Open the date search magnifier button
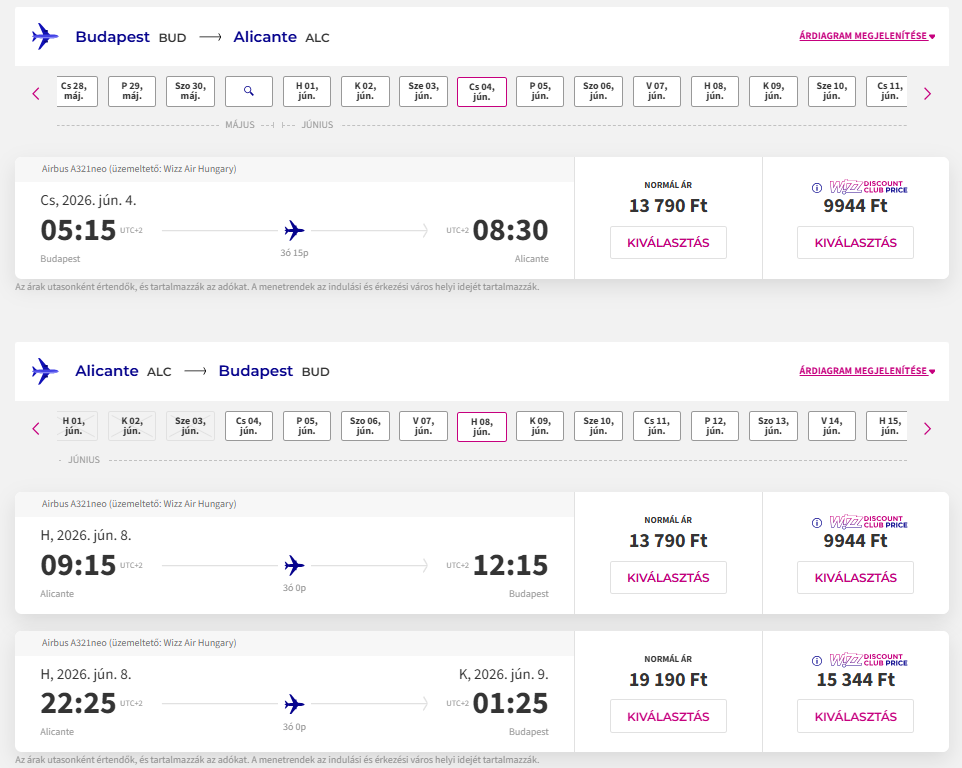The height and width of the screenshot is (768, 962). coord(248,91)
